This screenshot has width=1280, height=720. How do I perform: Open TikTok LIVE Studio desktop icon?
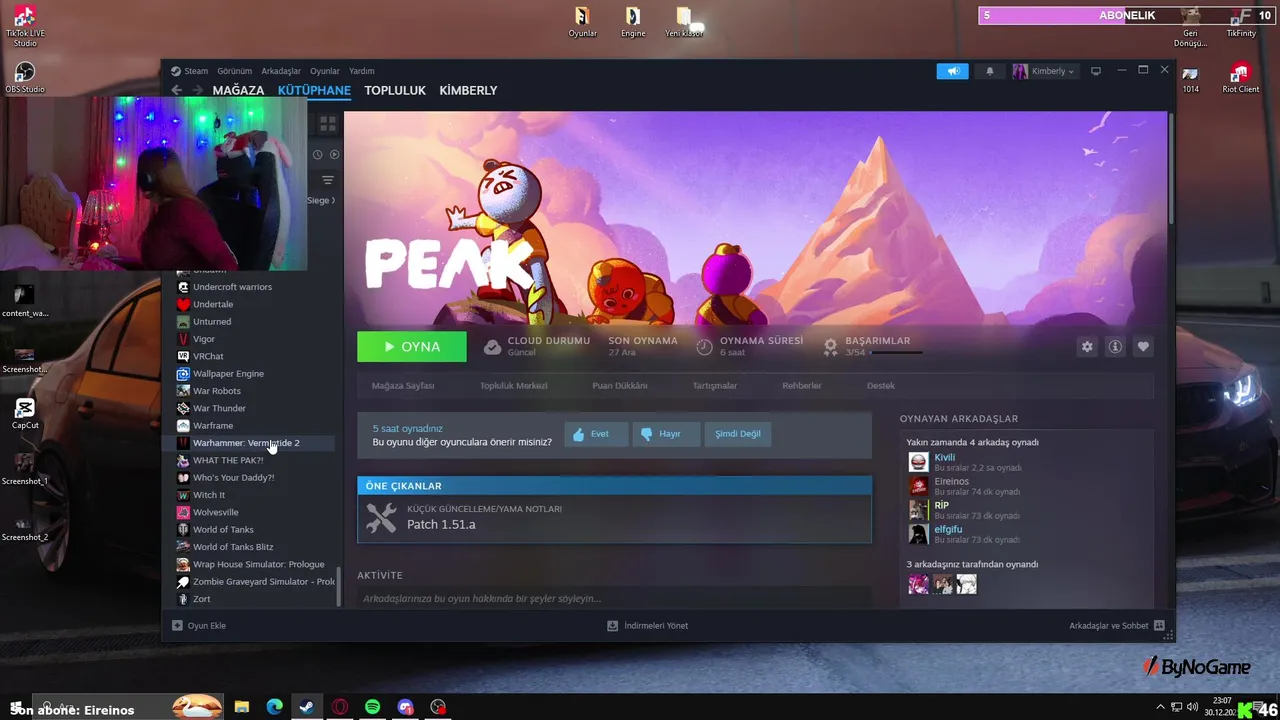[x=25, y=26]
